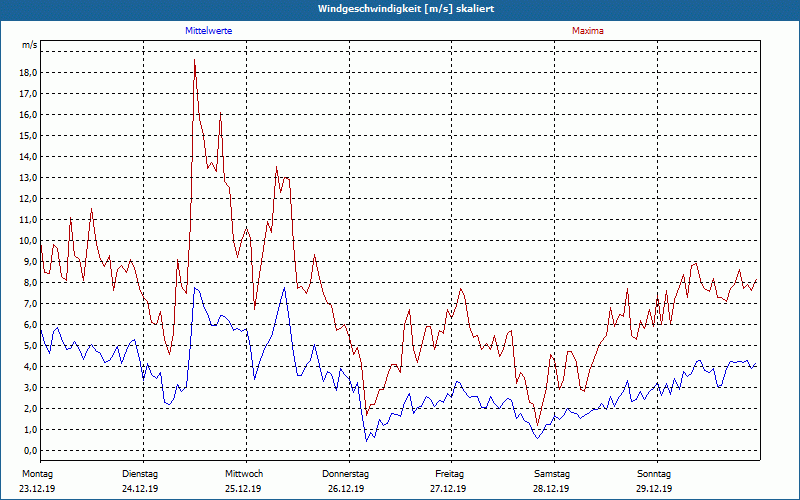This screenshot has height=500, width=800.
Task: Click the '11,0' y-axis value
Action: coord(28,219)
